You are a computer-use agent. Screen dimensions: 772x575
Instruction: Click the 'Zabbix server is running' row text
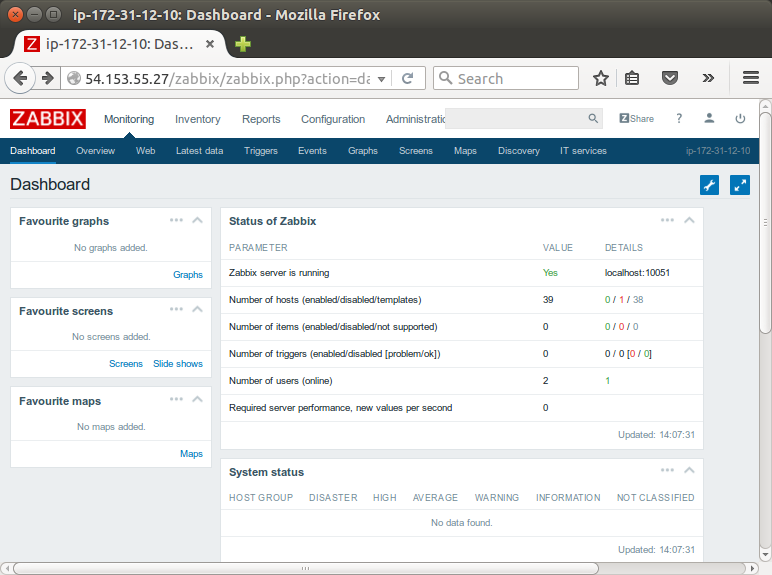(279, 273)
